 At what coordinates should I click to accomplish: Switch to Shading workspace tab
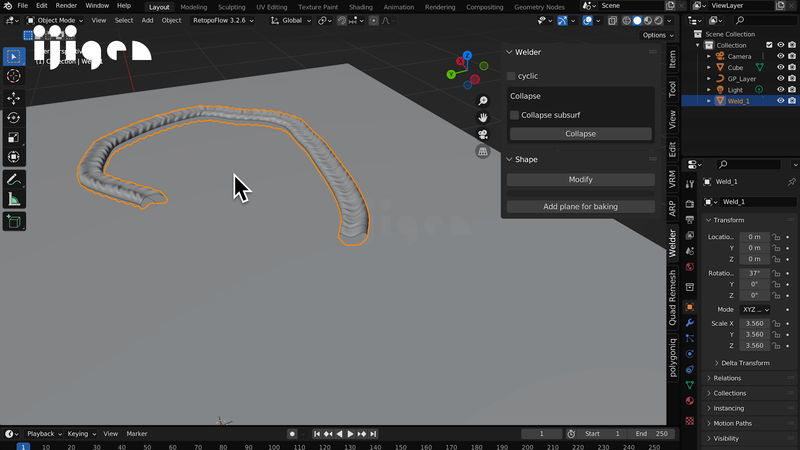pyautogui.click(x=361, y=7)
